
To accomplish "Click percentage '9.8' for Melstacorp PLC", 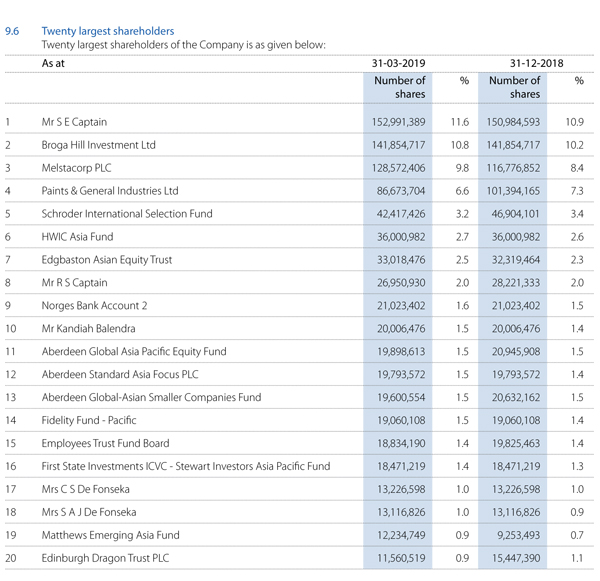I will [x=462, y=168].
